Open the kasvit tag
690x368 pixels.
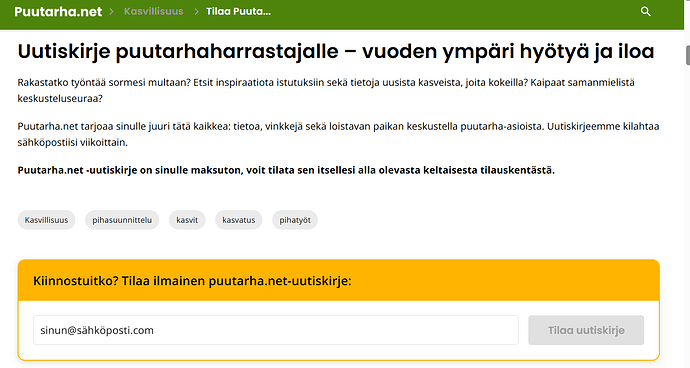tap(187, 220)
